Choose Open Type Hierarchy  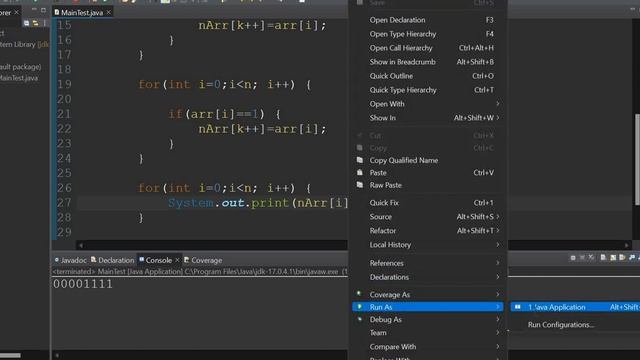coord(428,34)
